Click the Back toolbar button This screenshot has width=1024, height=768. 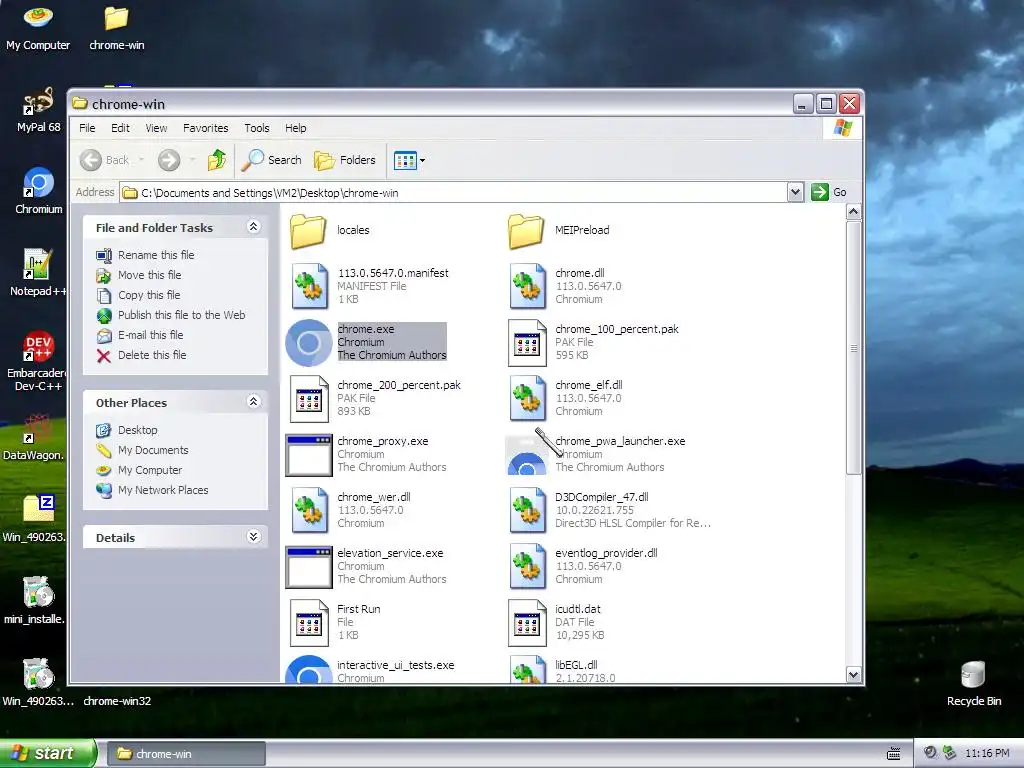tap(105, 160)
